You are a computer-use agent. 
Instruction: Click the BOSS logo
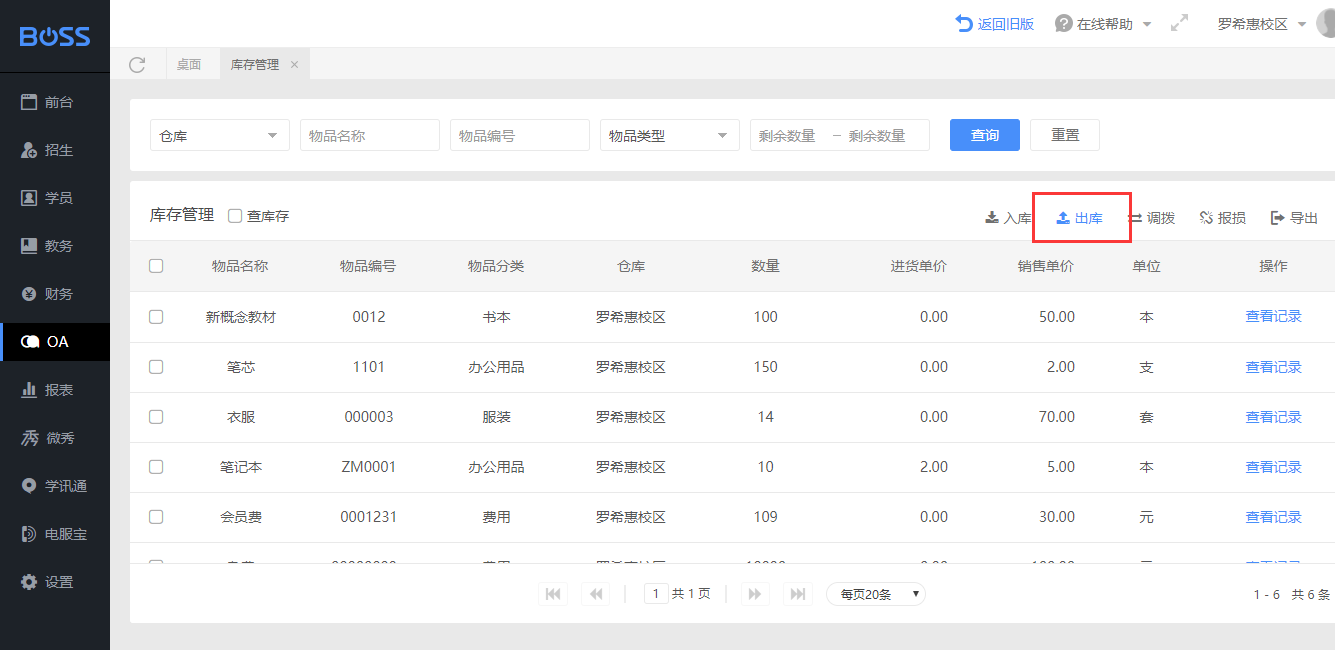click(x=55, y=36)
